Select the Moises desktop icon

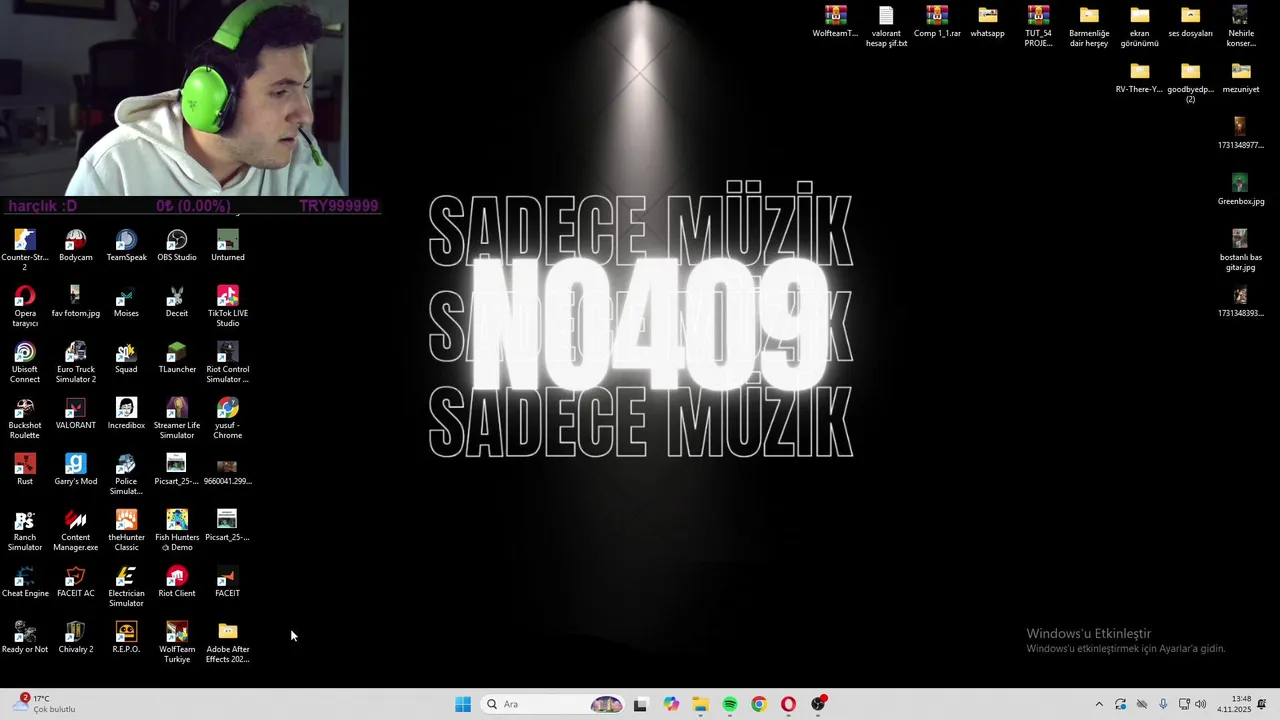pyautogui.click(x=126, y=302)
